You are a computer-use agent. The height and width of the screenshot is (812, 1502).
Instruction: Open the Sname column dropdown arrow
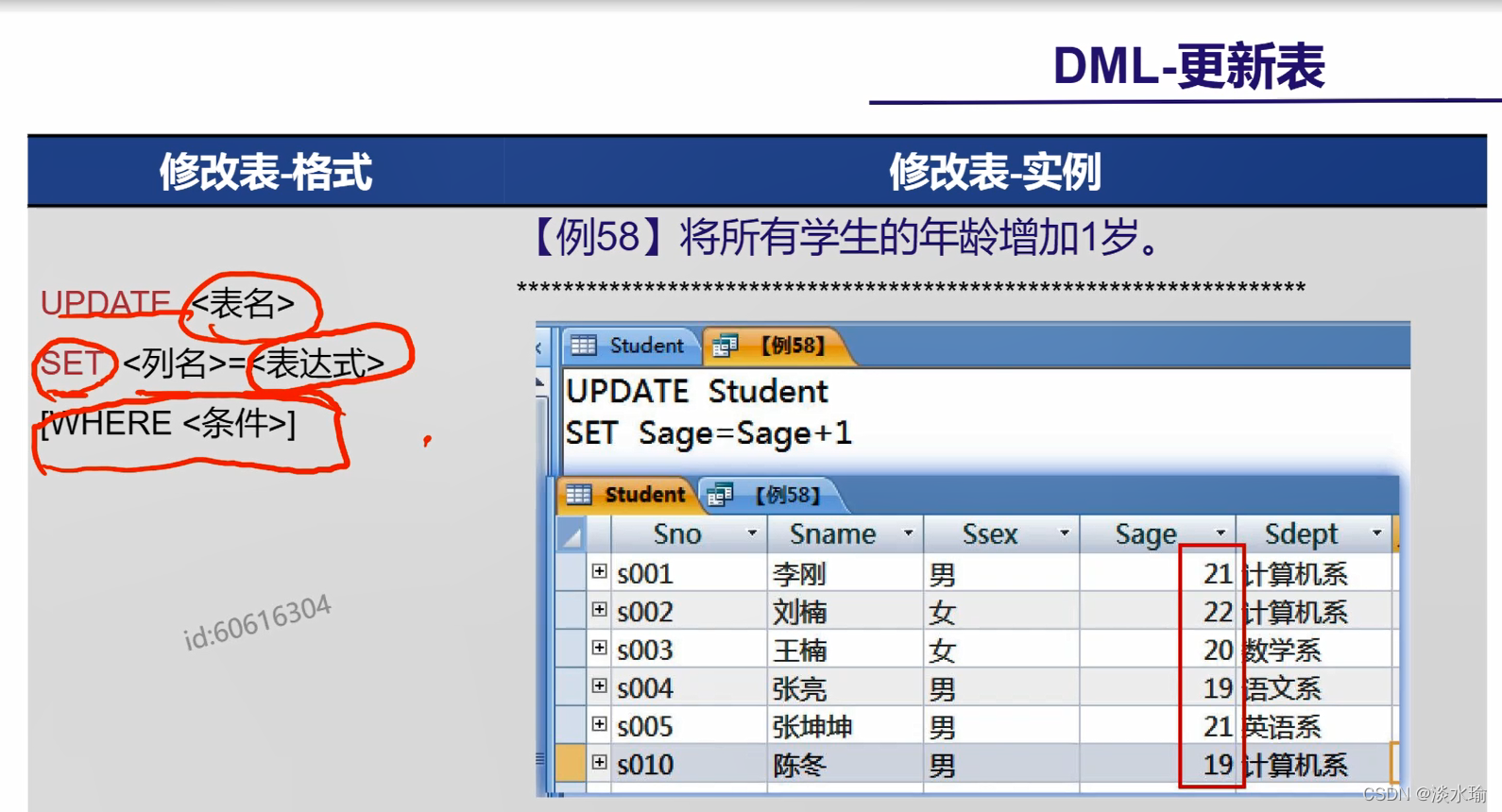click(908, 533)
